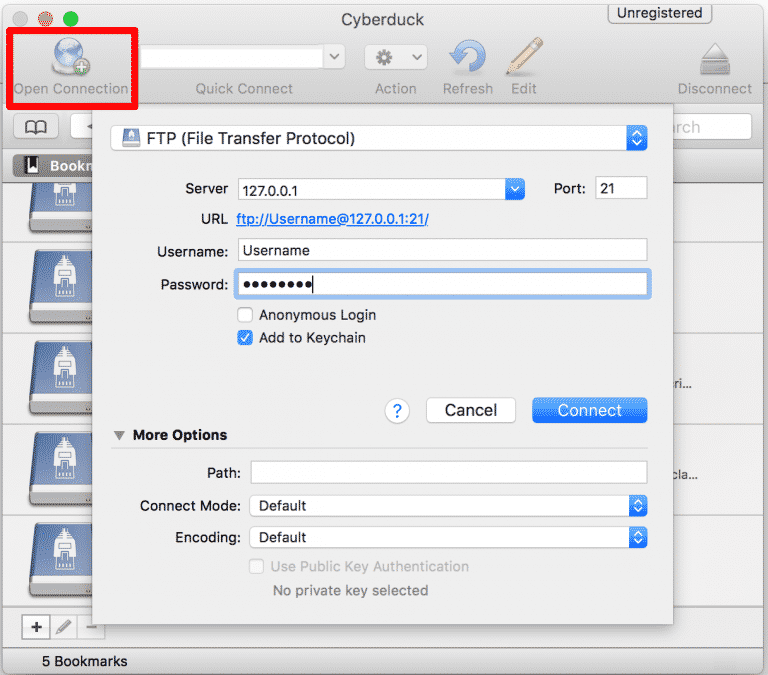Click into the Password field

click(x=442, y=284)
